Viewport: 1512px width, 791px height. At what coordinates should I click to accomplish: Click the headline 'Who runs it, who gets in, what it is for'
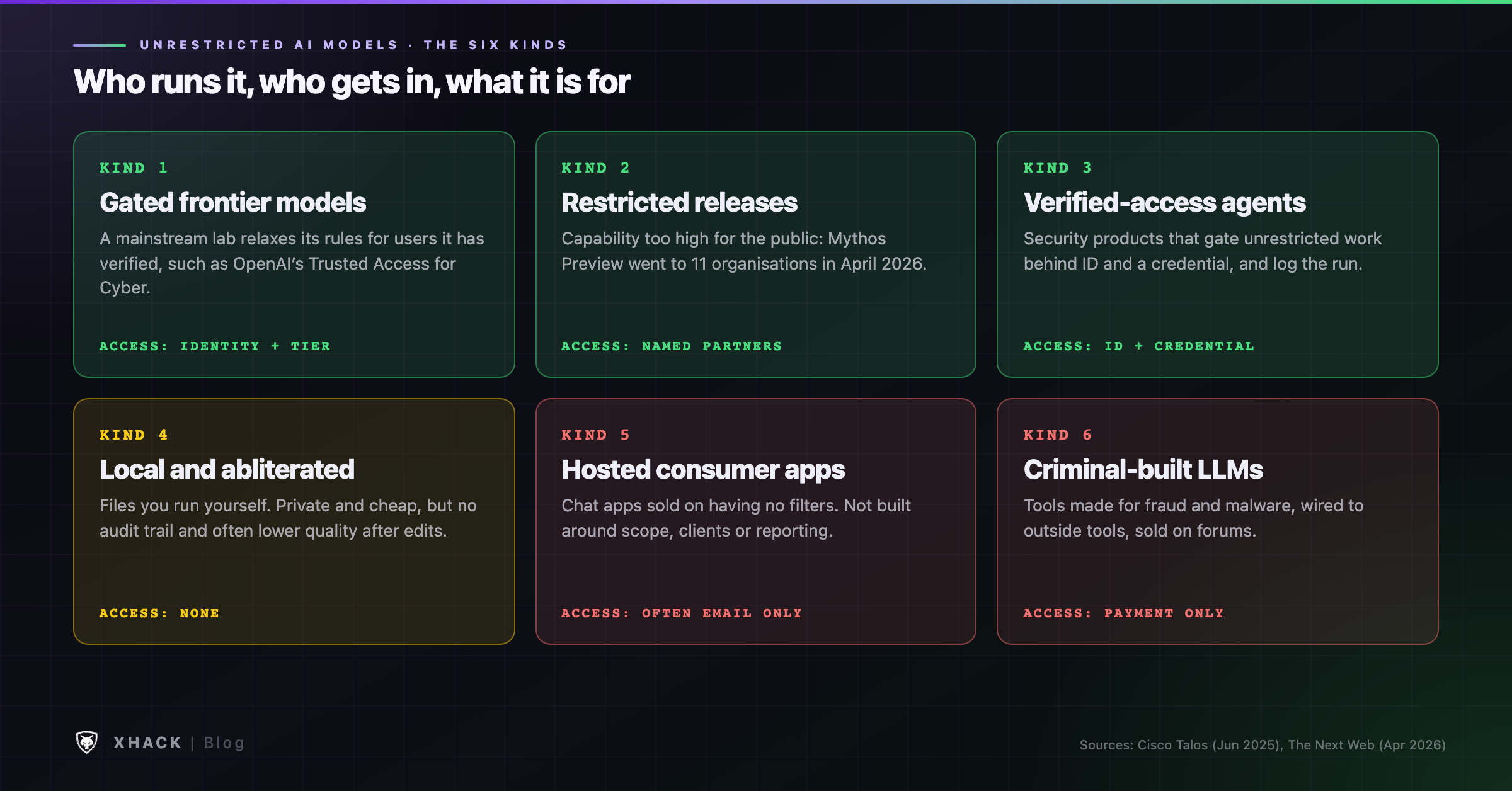coord(352,82)
